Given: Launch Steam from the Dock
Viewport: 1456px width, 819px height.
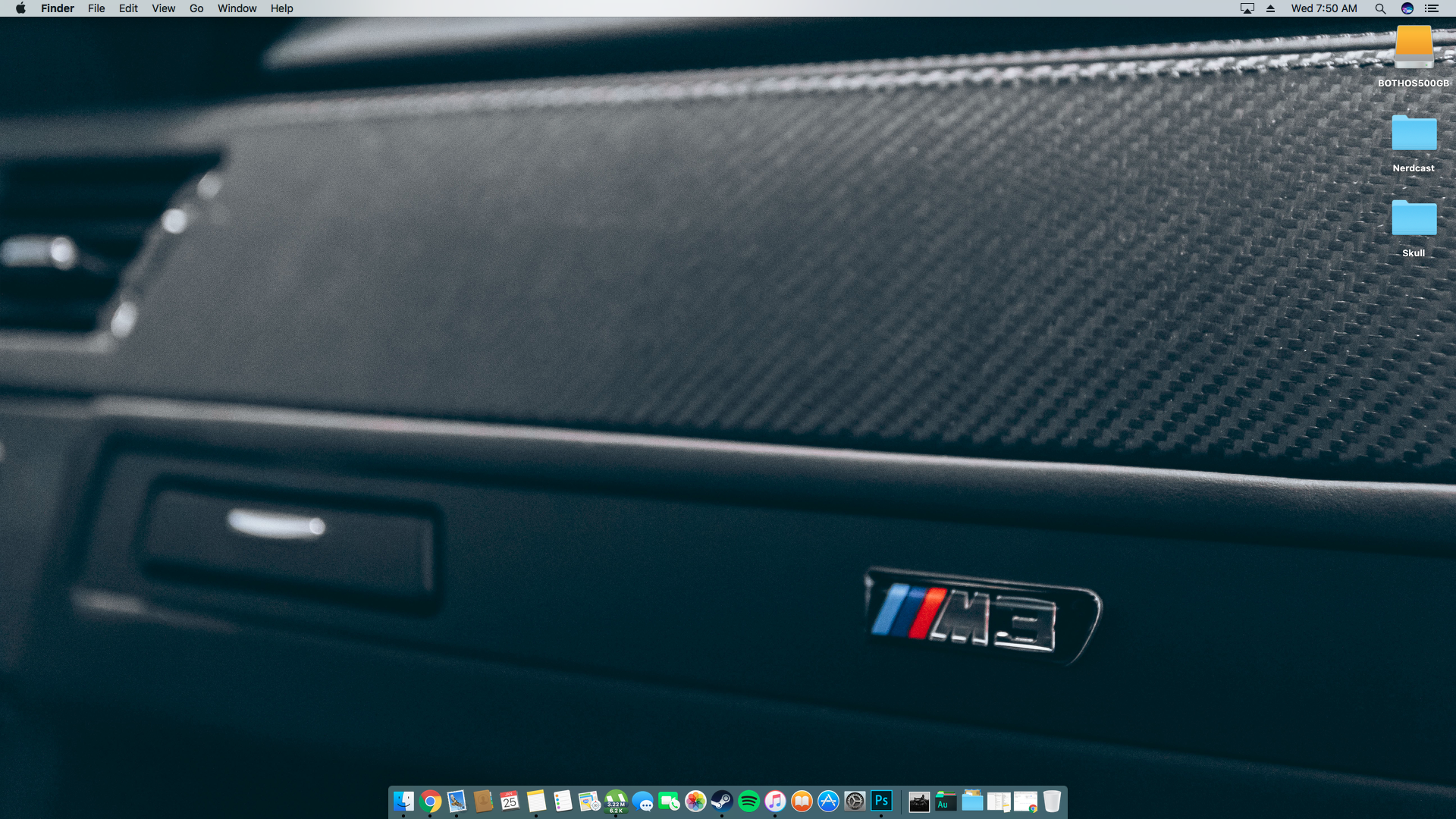Looking at the screenshot, I should pos(722,801).
